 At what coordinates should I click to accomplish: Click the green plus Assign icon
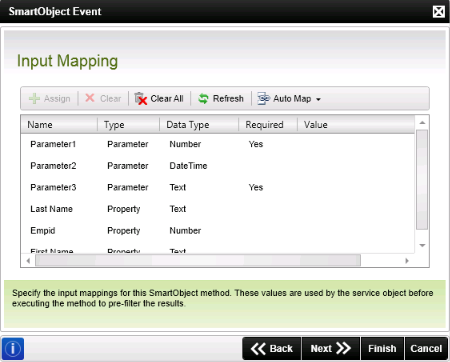(x=34, y=99)
